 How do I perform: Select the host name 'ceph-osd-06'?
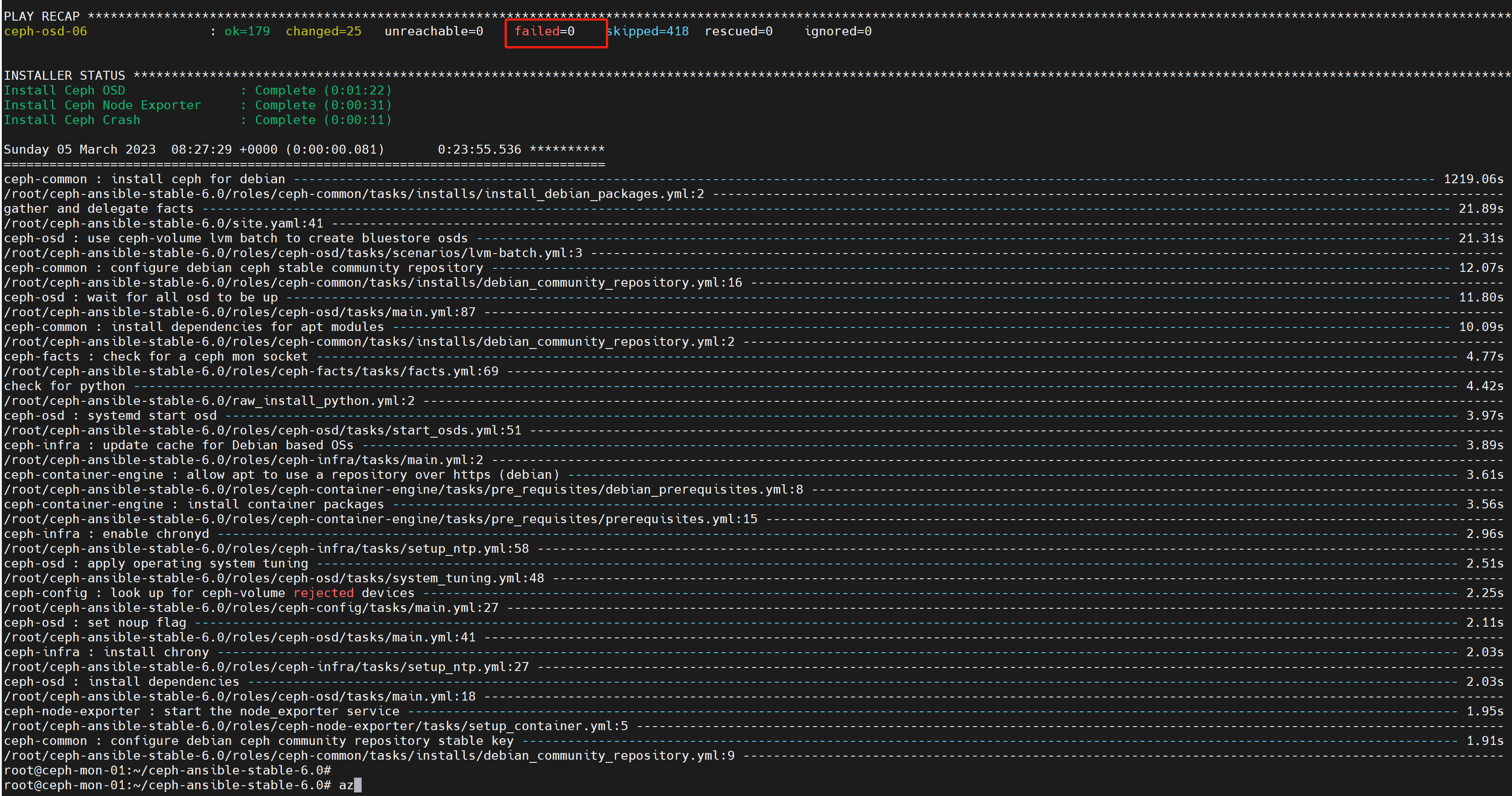pyautogui.click(x=45, y=31)
